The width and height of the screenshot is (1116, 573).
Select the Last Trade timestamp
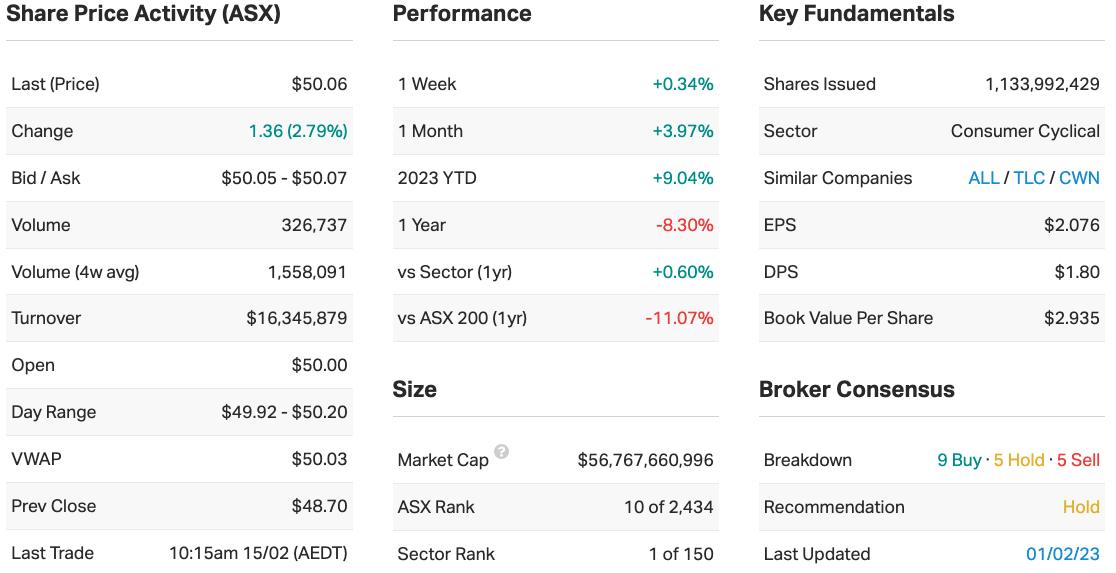click(258, 554)
